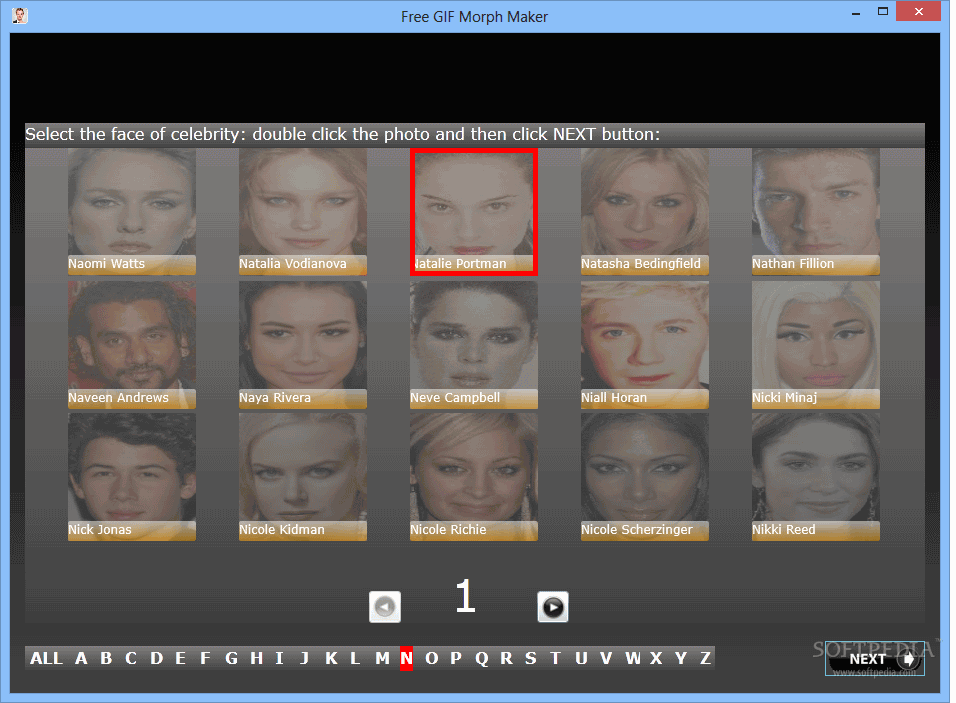Screen dimensions: 956x703
Task: Filter celebrities by letter B
Action: (x=106, y=658)
